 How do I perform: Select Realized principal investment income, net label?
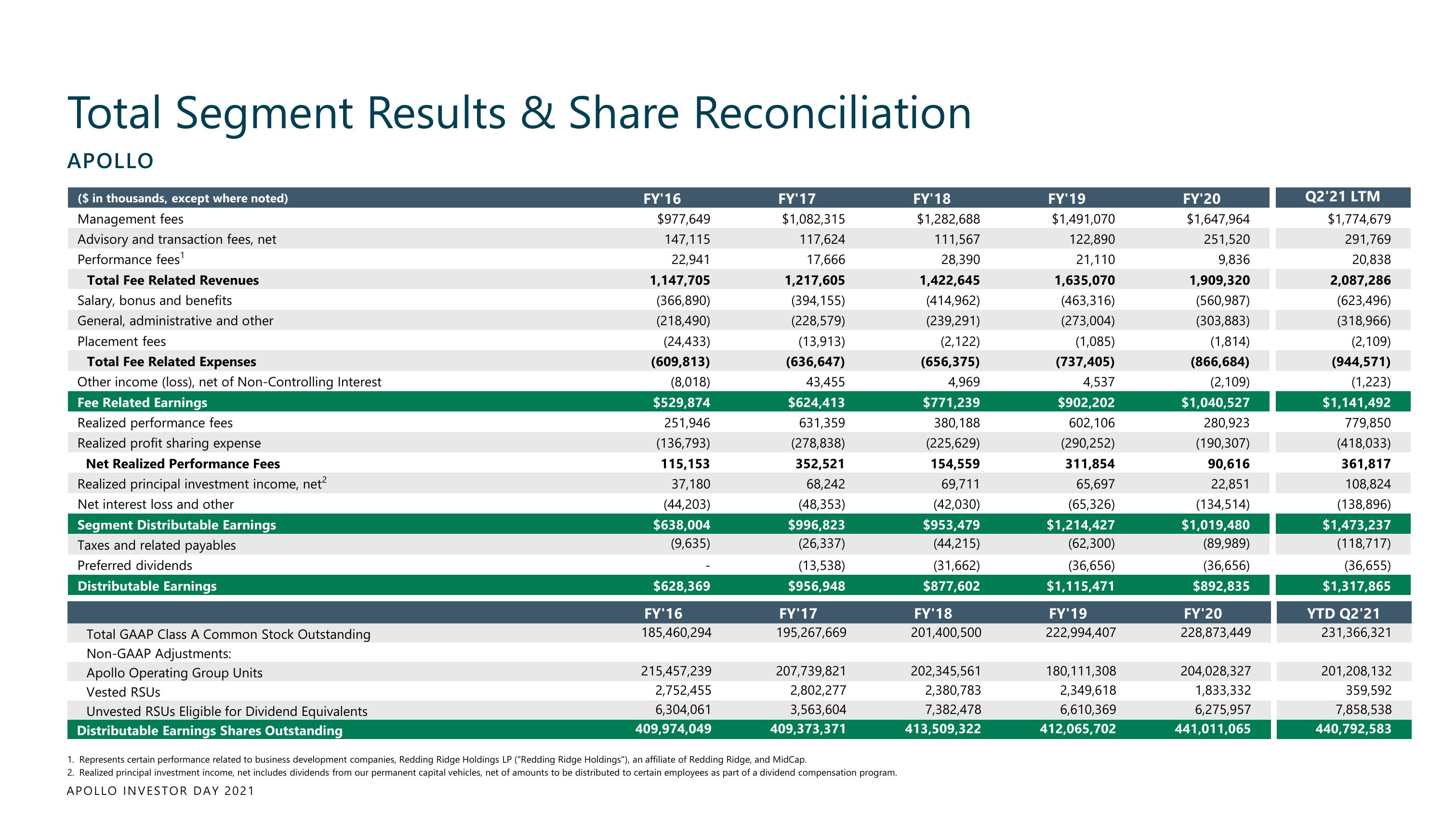pos(202,483)
